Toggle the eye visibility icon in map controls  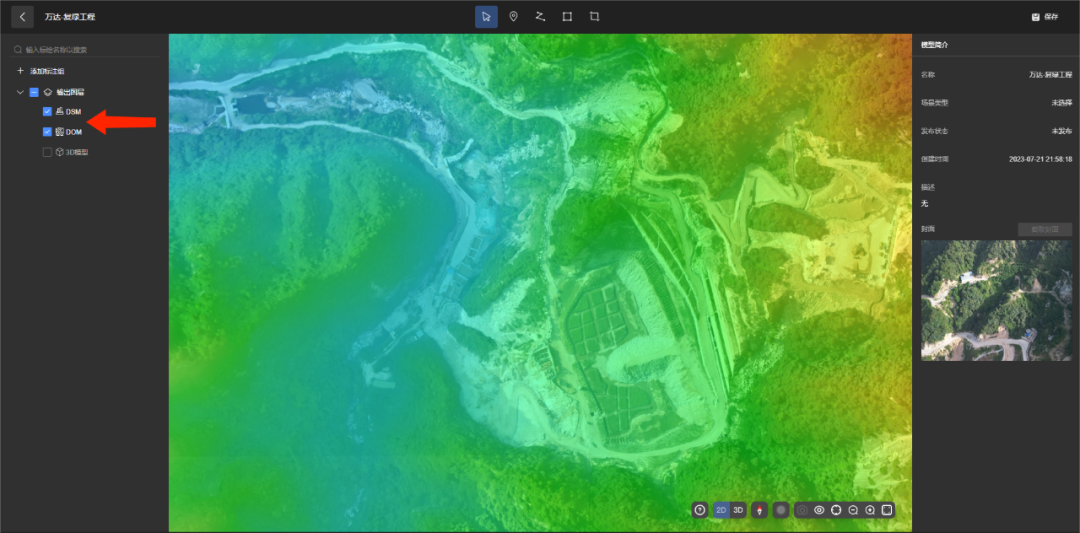click(819, 510)
